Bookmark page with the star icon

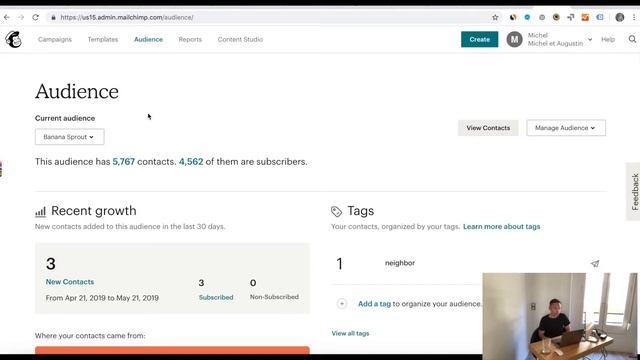(495, 17)
